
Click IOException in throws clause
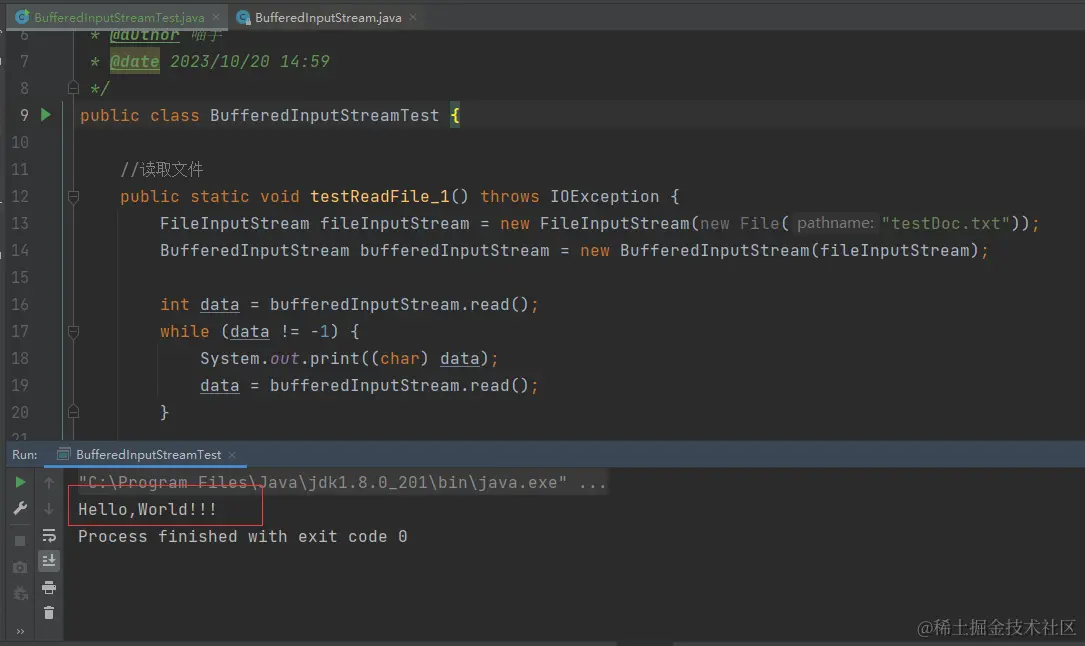tap(604, 196)
